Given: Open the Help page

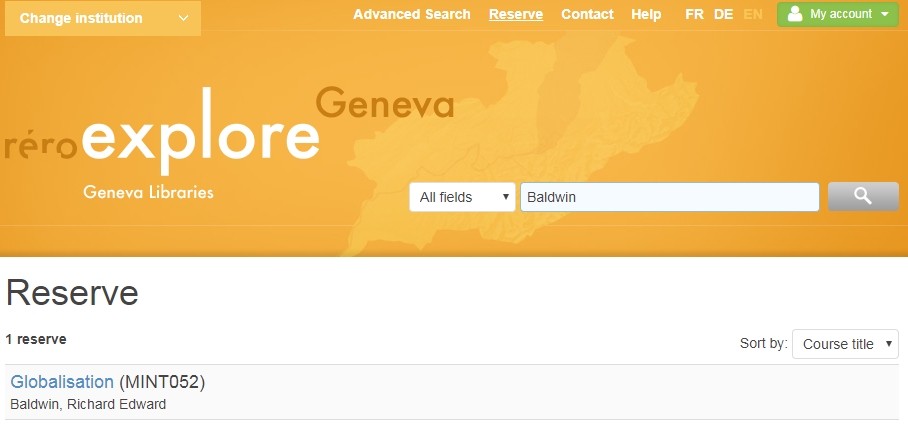Looking at the screenshot, I should (646, 14).
